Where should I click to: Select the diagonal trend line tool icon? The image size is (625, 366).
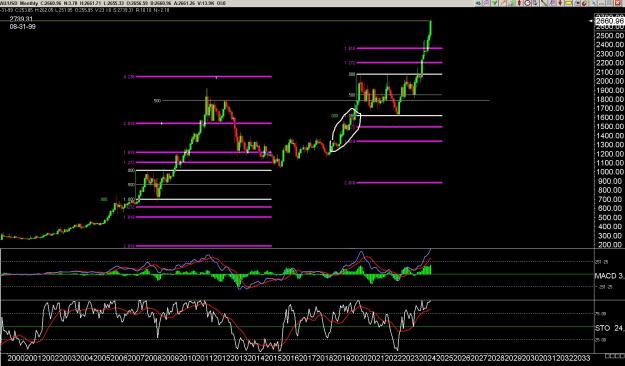[544, 3]
